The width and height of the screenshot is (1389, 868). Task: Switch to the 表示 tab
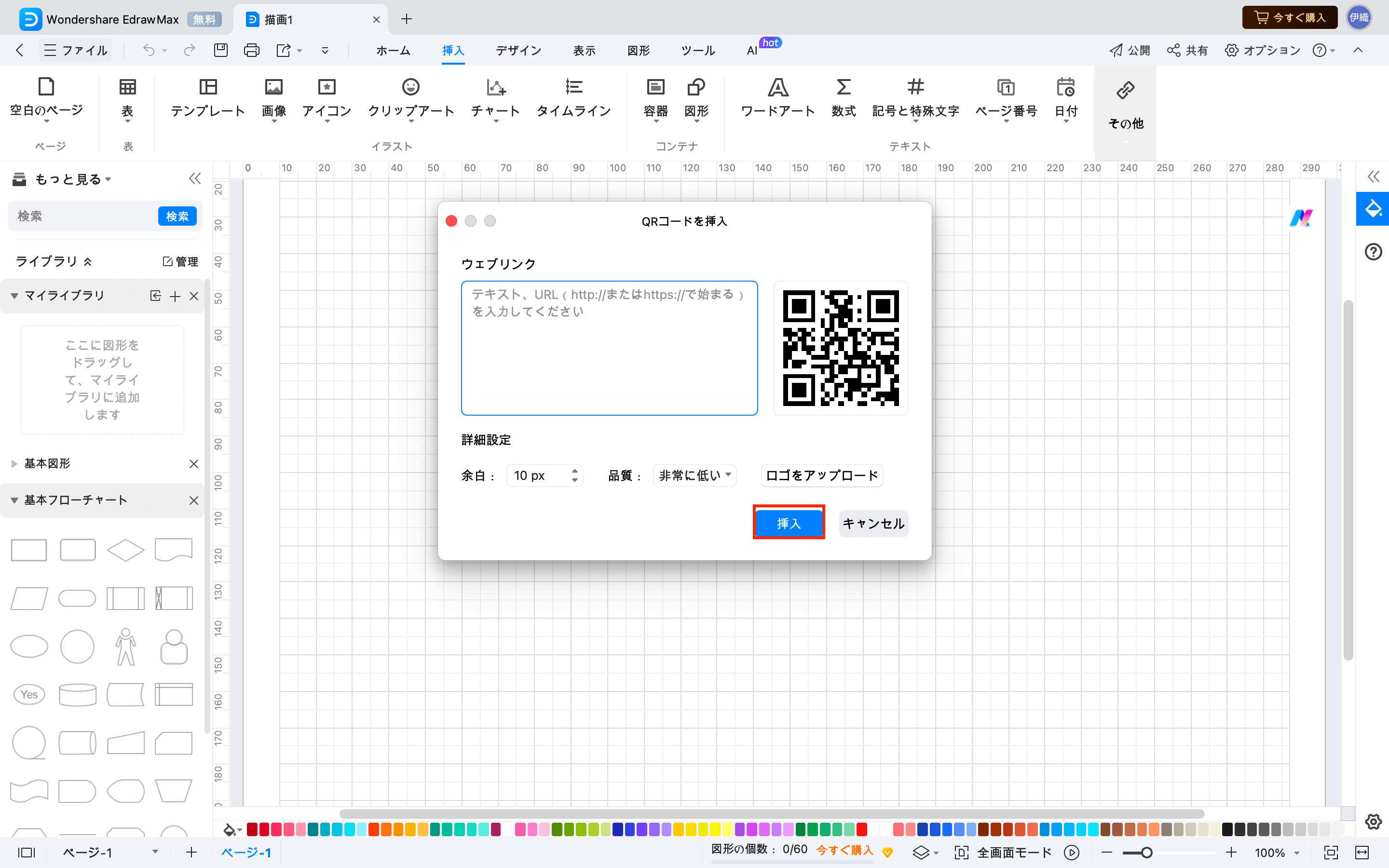coord(585,51)
